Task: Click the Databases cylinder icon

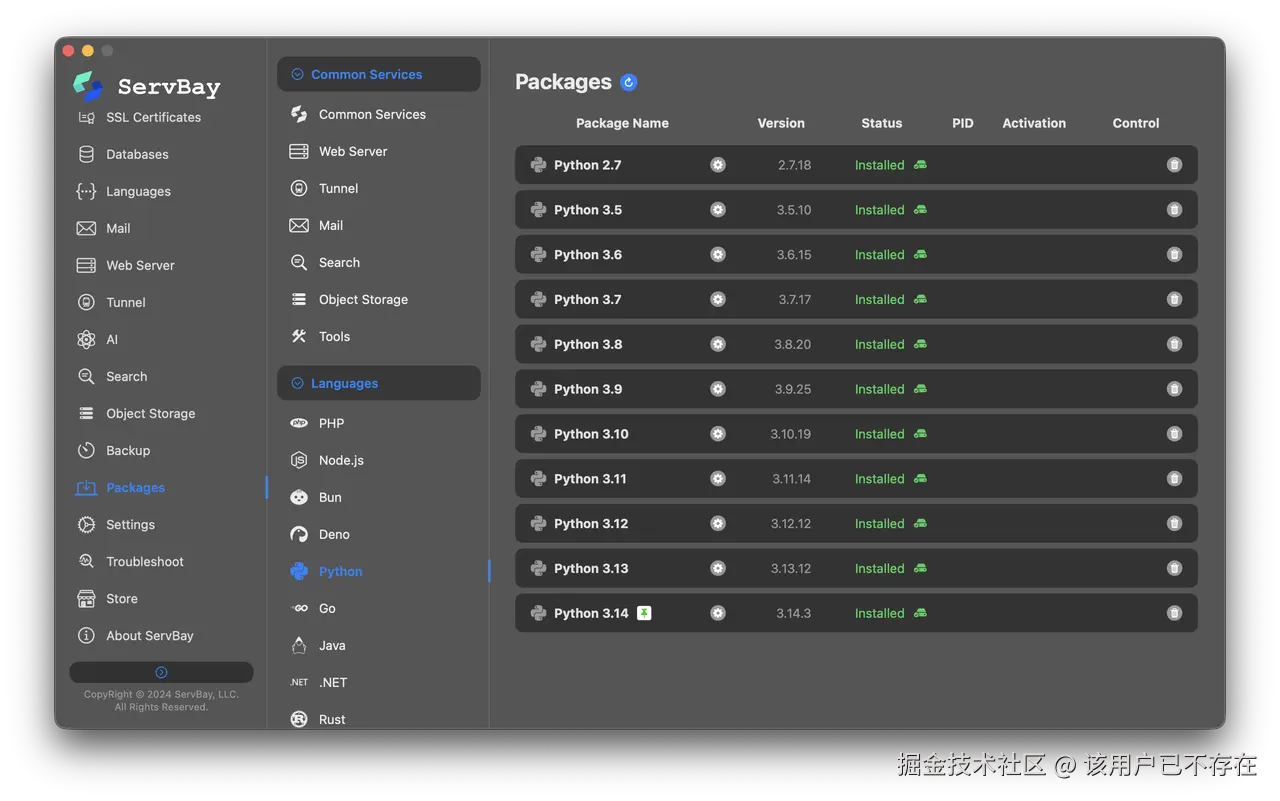Action: point(87,154)
